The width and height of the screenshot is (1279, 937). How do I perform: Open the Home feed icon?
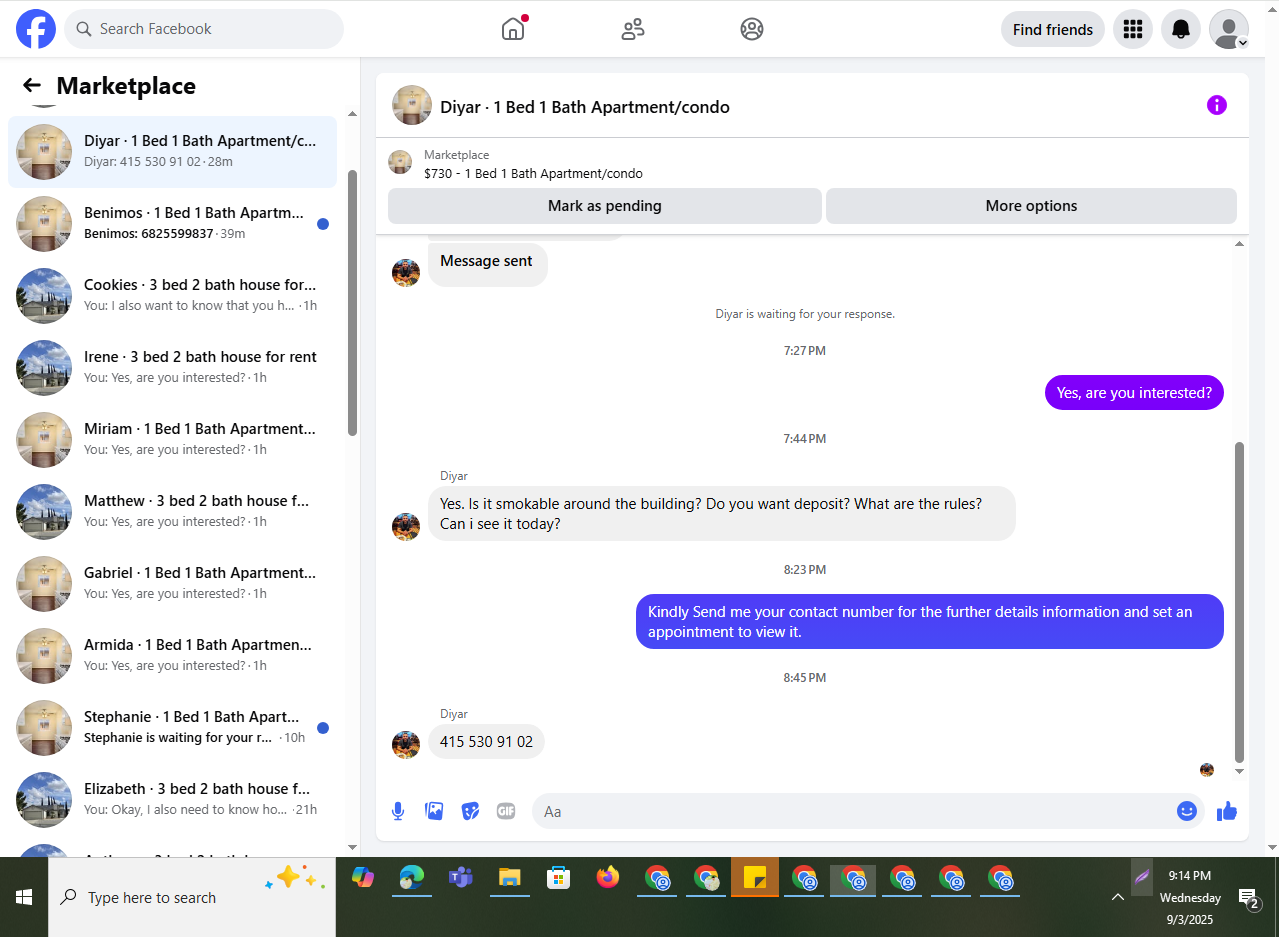pos(513,29)
